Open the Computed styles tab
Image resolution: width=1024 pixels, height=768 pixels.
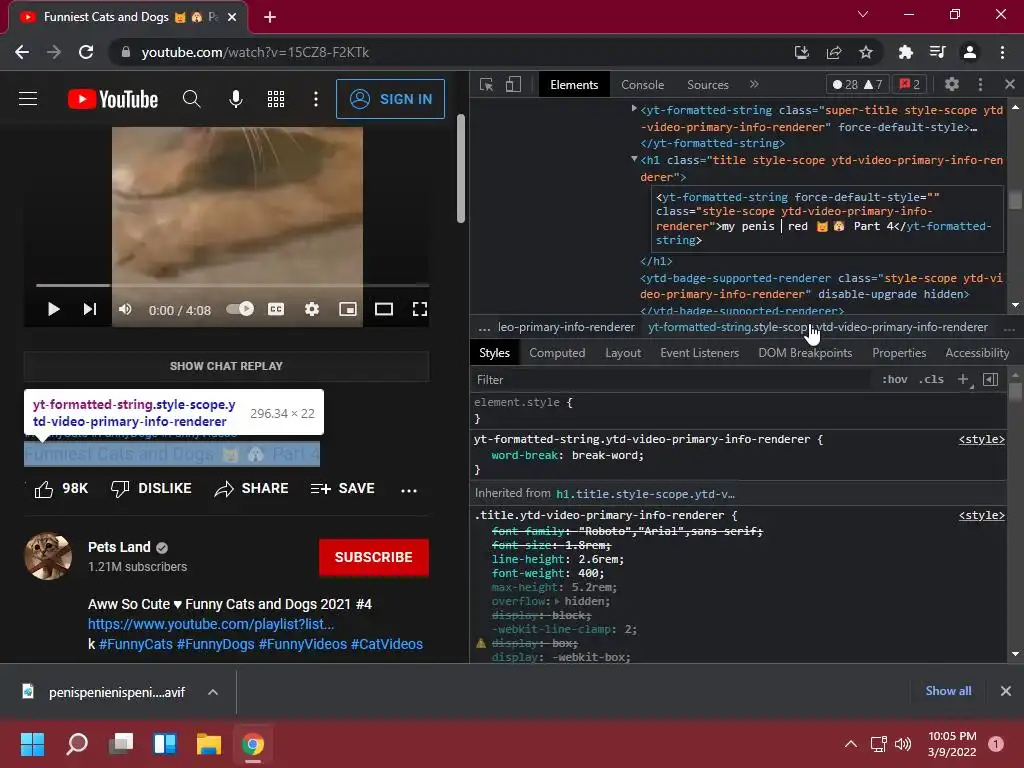coord(557,353)
